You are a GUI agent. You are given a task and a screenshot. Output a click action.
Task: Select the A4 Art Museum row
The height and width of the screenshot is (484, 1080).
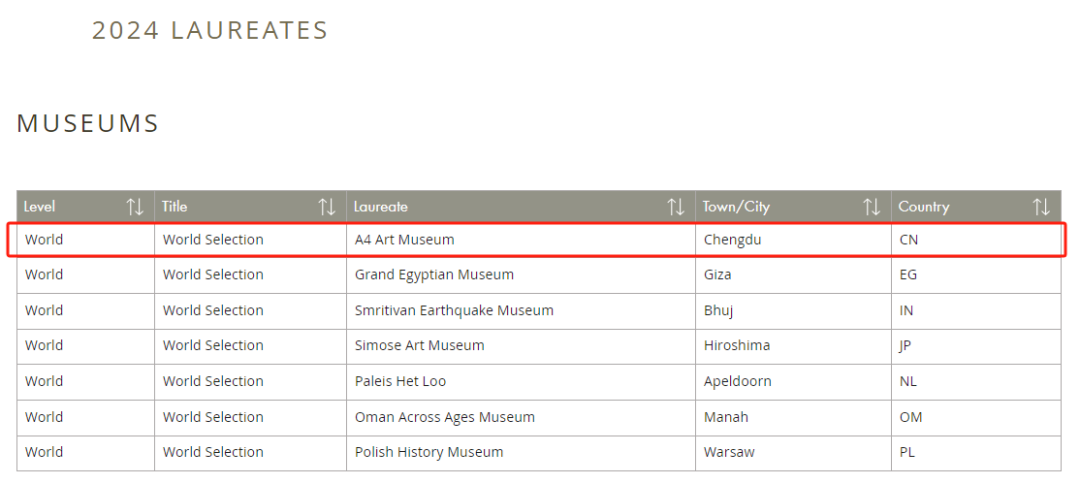point(404,240)
